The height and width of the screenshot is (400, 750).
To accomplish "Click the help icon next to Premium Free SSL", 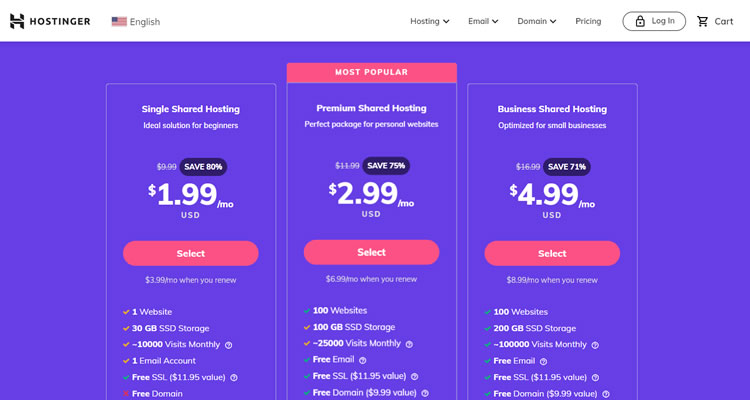I will [x=415, y=377].
